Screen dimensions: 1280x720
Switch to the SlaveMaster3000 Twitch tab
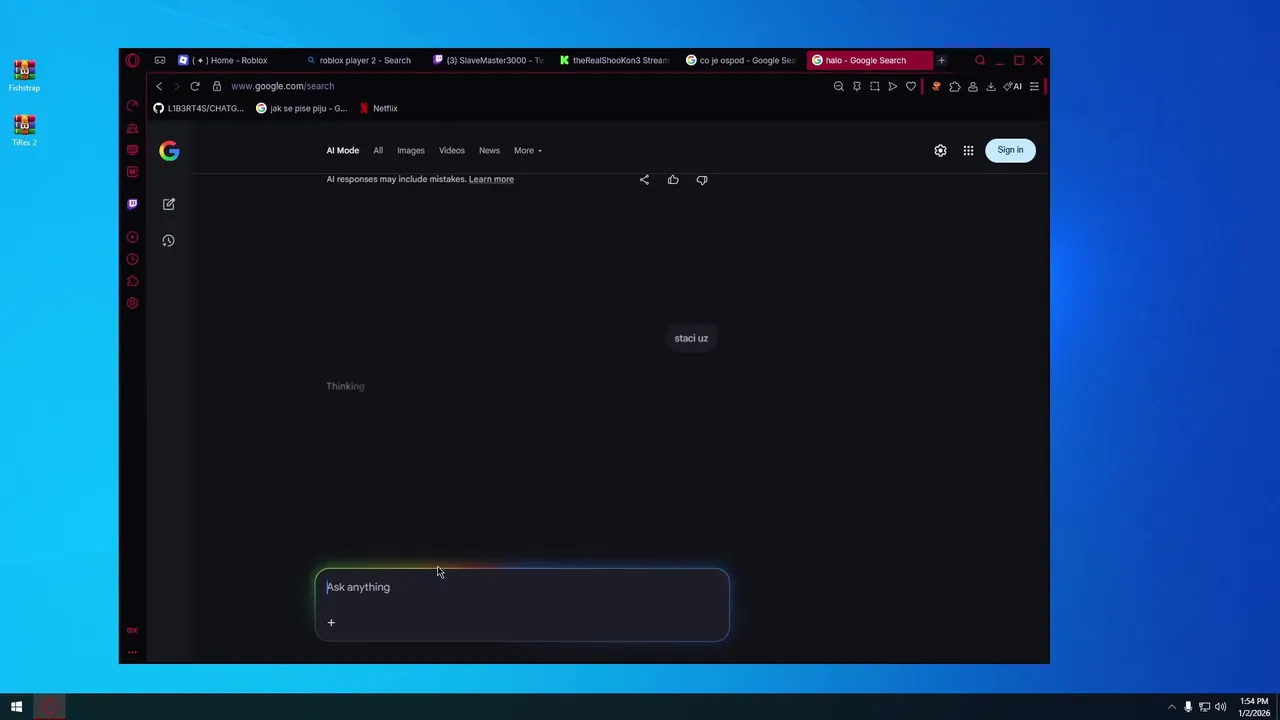(x=489, y=60)
